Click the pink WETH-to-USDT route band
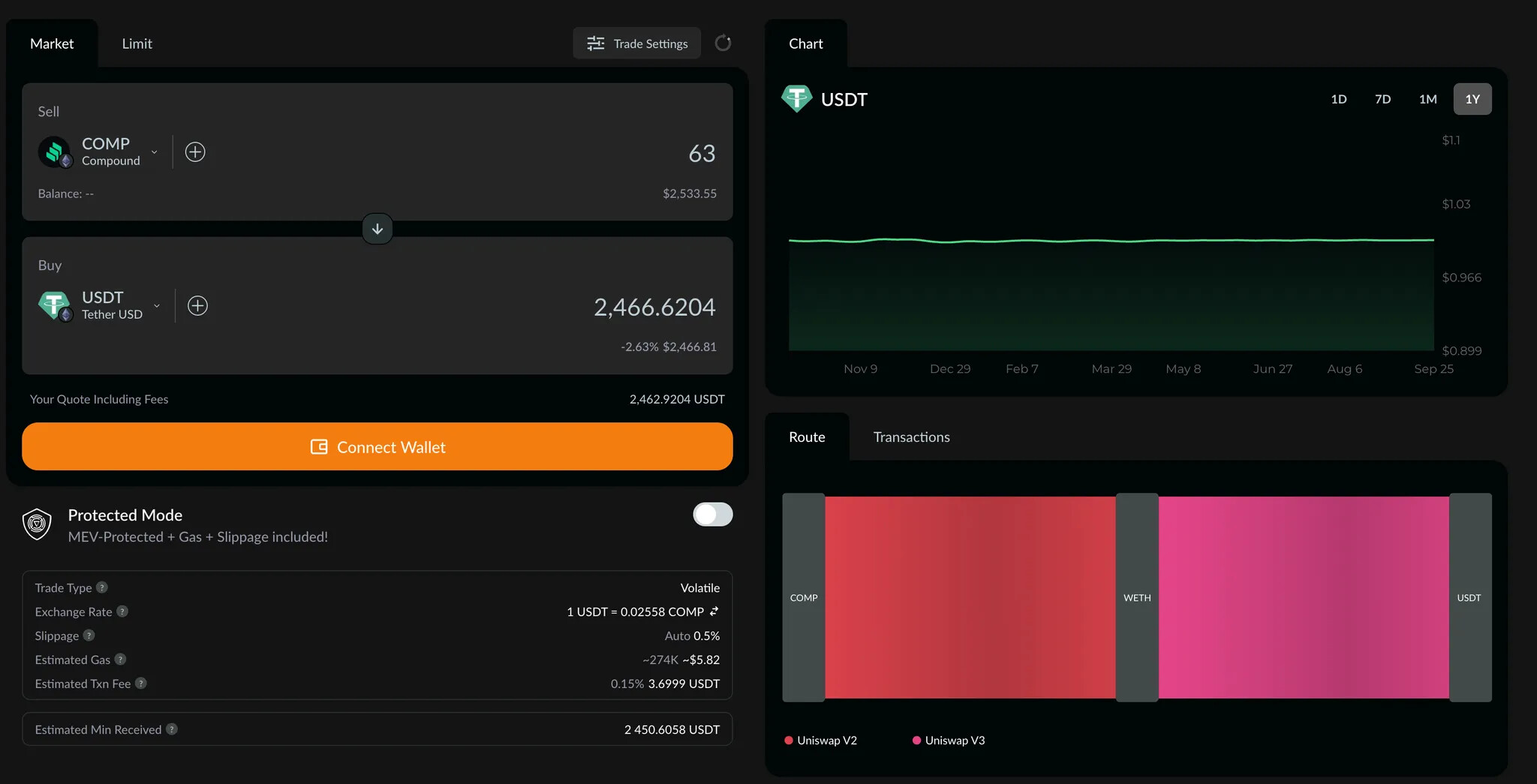Image resolution: width=1537 pixels, height=784 pixels. 1304,597
